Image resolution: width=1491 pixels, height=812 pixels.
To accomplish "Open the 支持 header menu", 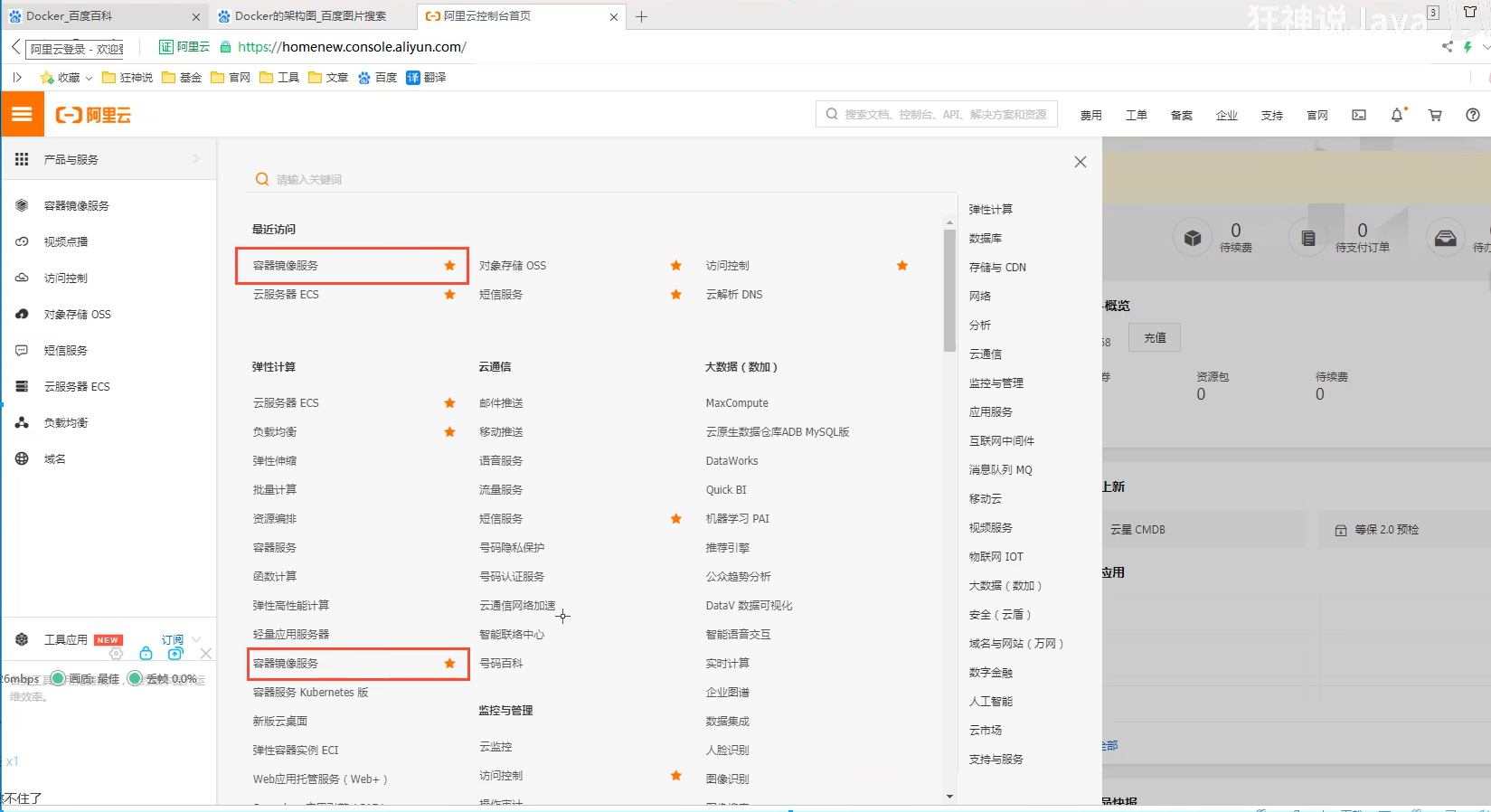I will coord(1272,116).
